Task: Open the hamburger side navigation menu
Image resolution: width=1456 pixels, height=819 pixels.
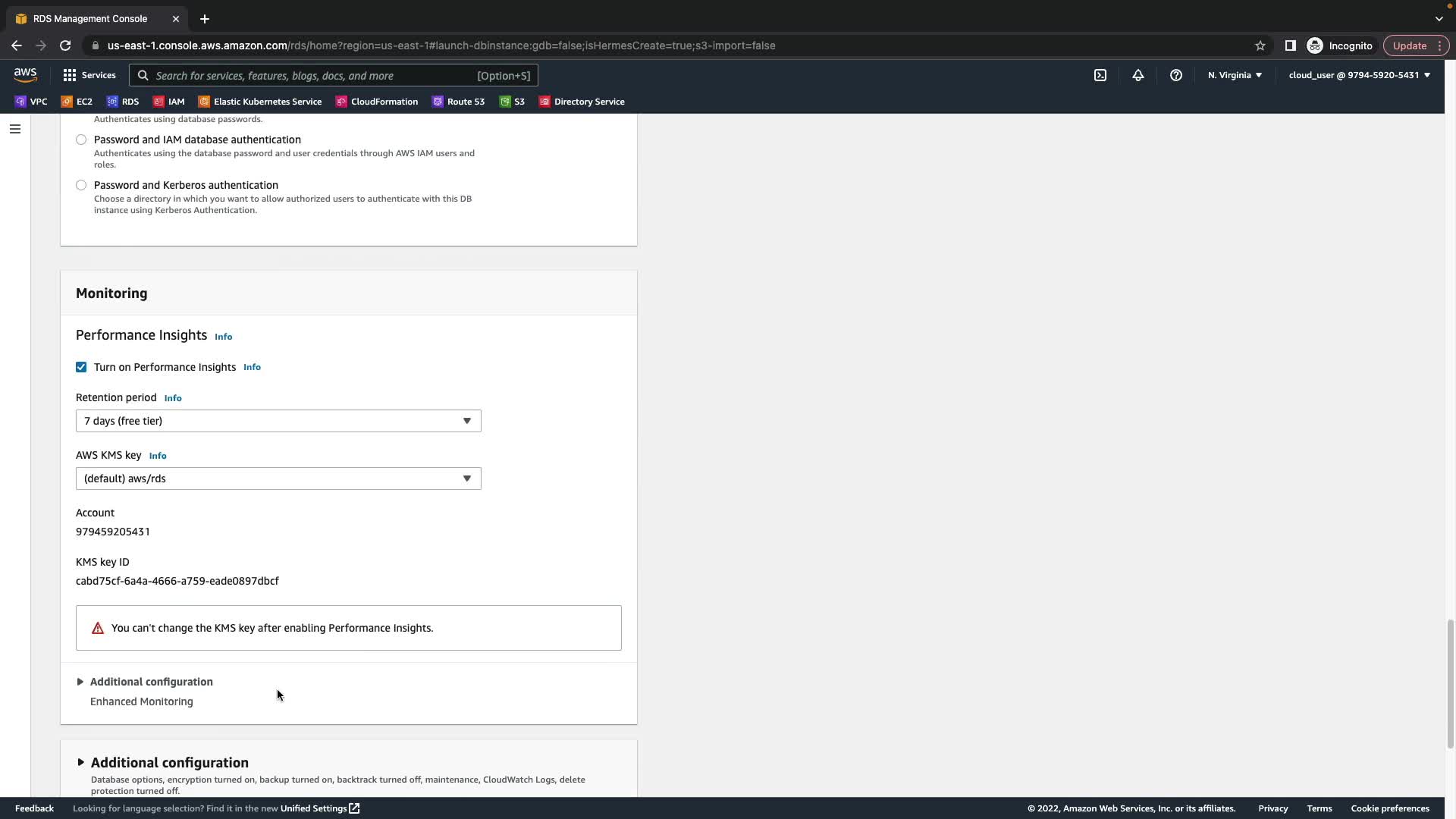Action: (15, 129)
